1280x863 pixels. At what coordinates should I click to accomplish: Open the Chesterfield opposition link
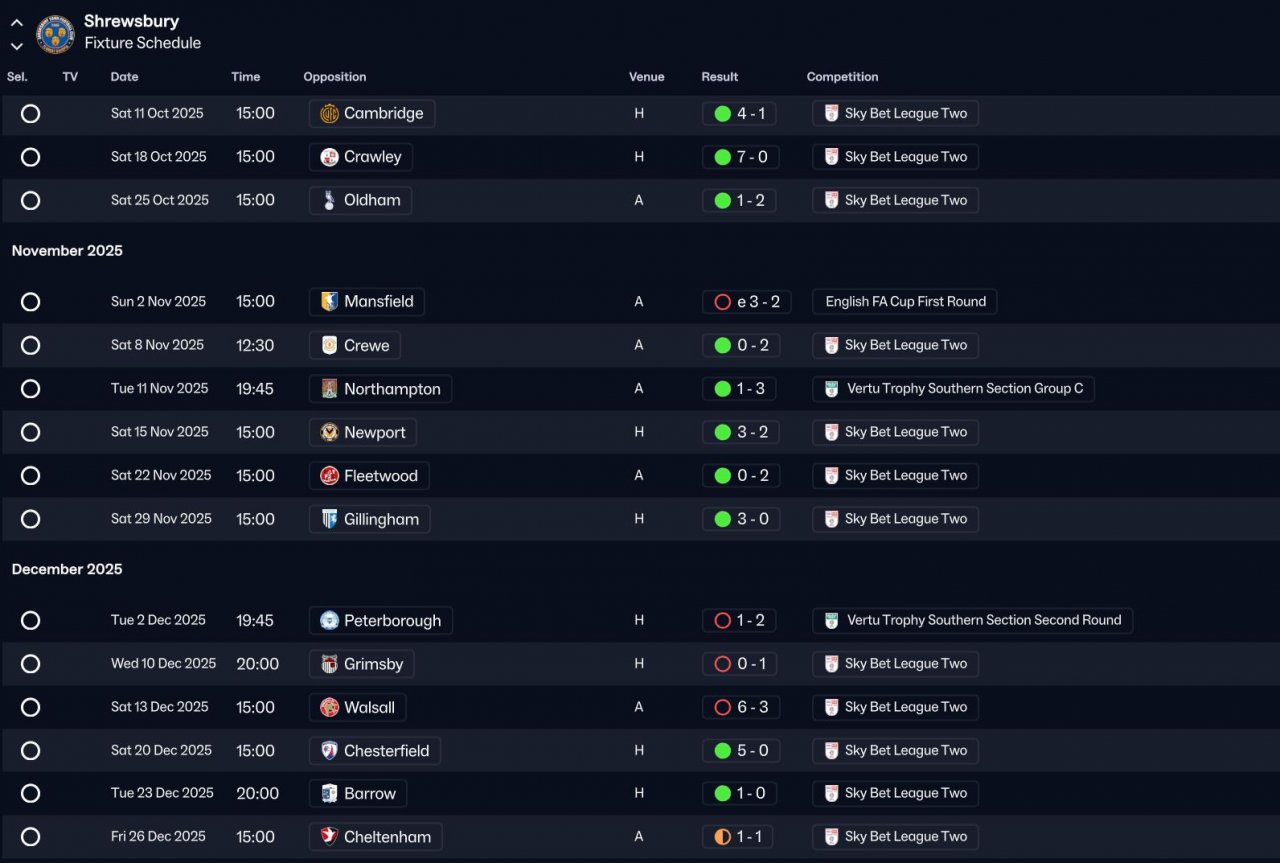pyautogui.click(x=386, y=751)
